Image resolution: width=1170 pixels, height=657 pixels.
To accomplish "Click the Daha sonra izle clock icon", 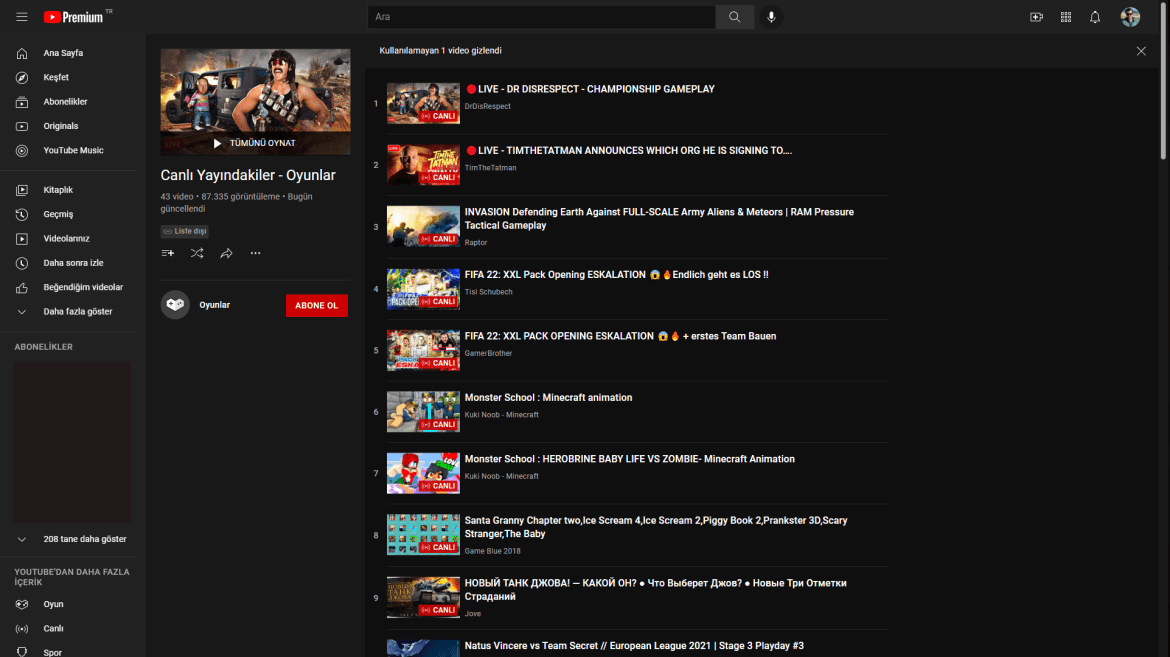I will click(x=22, y=263).
